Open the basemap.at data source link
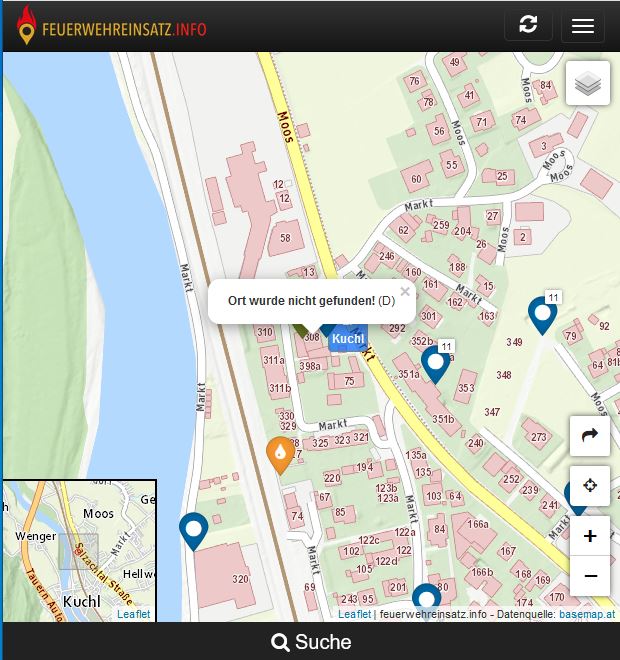This screenshot has width=620, height=660. [x=587, y=614]
